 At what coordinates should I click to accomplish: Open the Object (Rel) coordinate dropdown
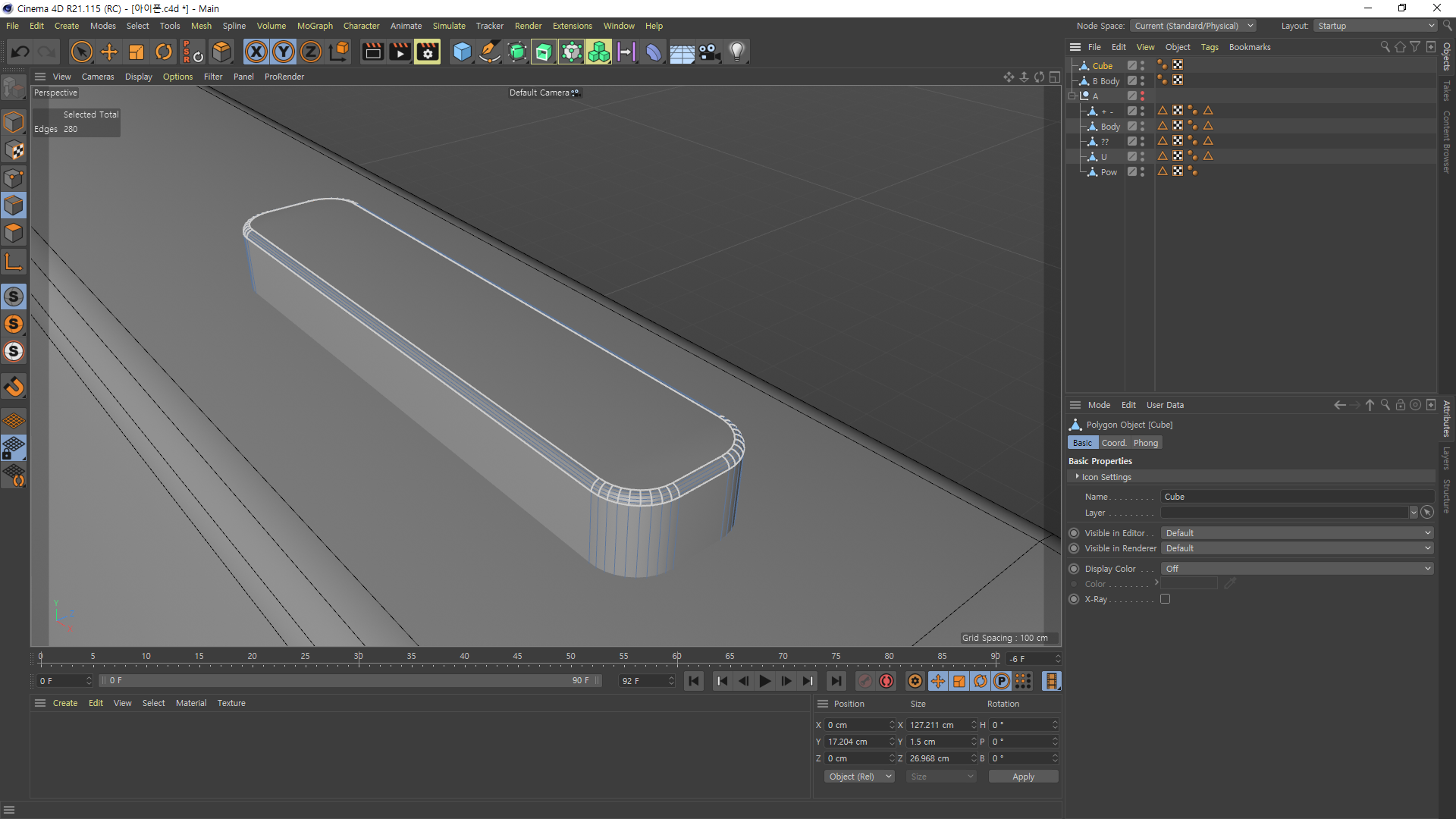coord(859,777)
